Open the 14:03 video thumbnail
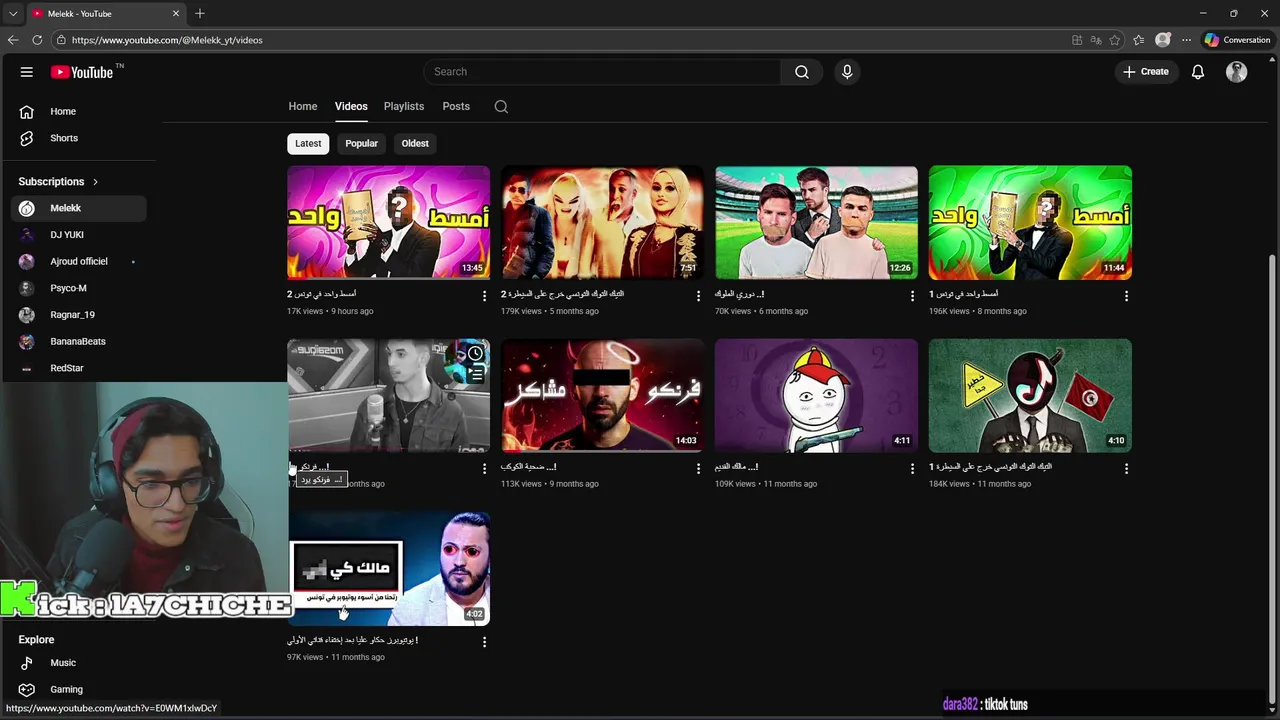Screen dimensions: 1280x720 click(602, 396)
